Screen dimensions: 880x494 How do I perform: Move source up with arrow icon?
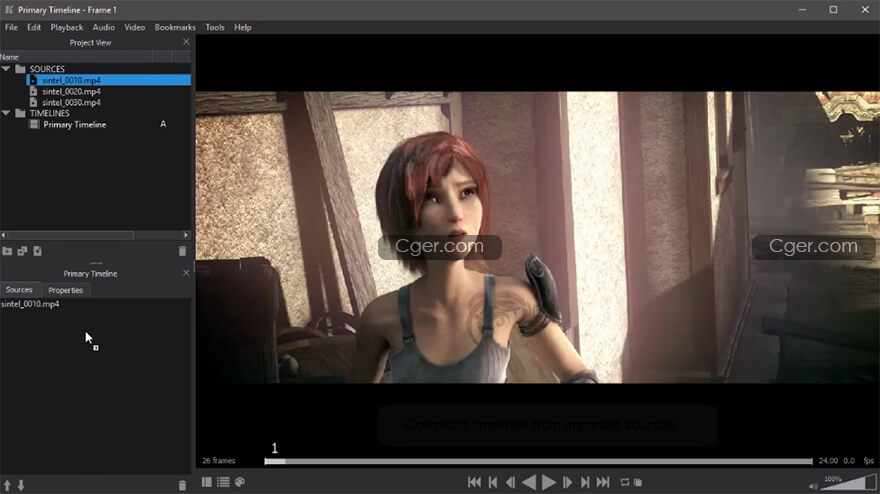tap(7, 486)
